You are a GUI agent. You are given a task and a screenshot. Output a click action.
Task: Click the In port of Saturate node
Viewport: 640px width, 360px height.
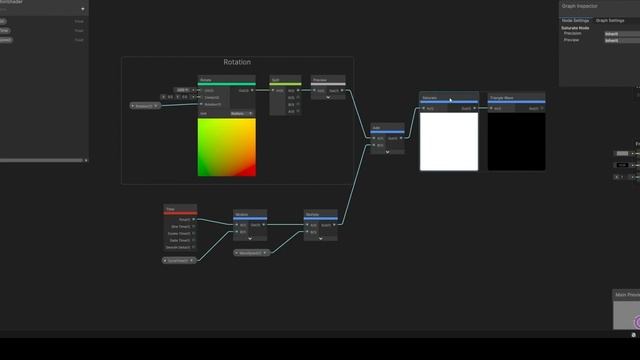pos(423,108)
